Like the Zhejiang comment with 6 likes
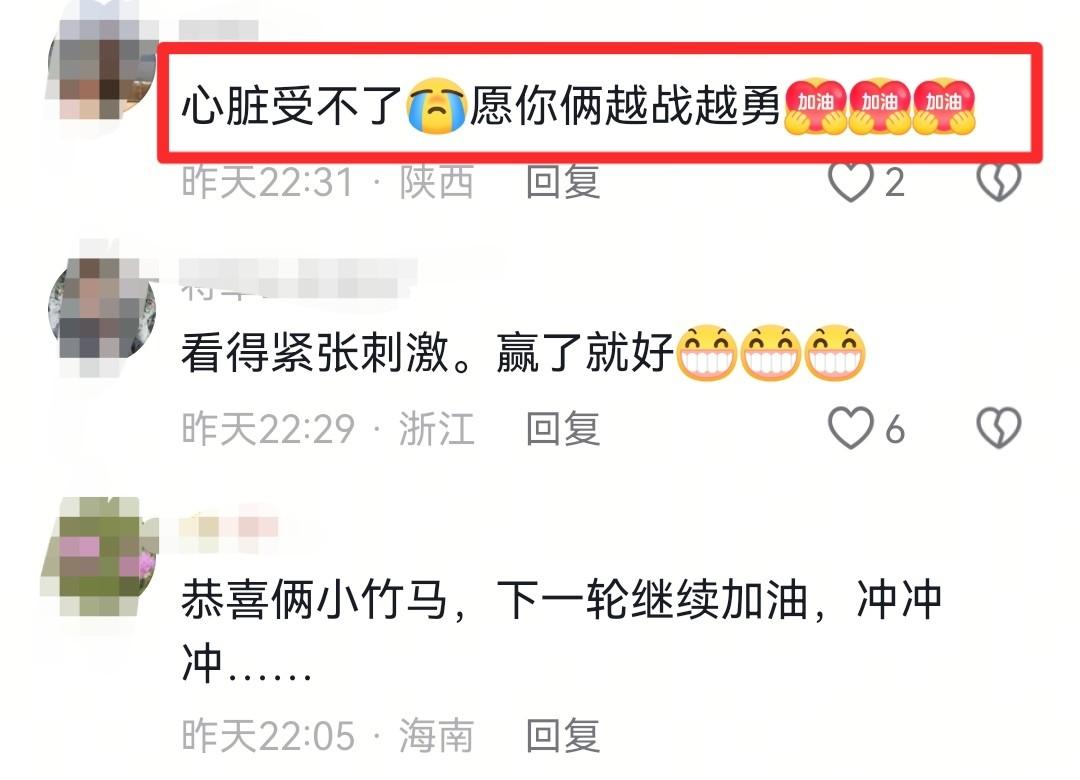1080x780 pixels. coord(850,428)
